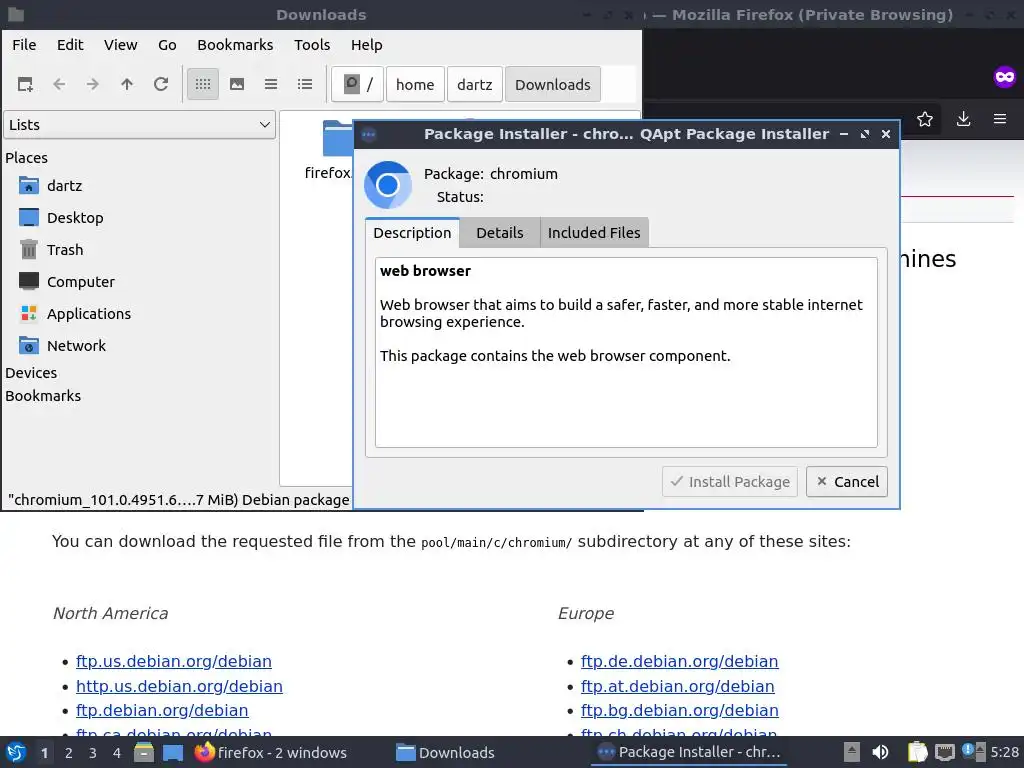Switch to virtual desktop 4

(x=117, y=753)
